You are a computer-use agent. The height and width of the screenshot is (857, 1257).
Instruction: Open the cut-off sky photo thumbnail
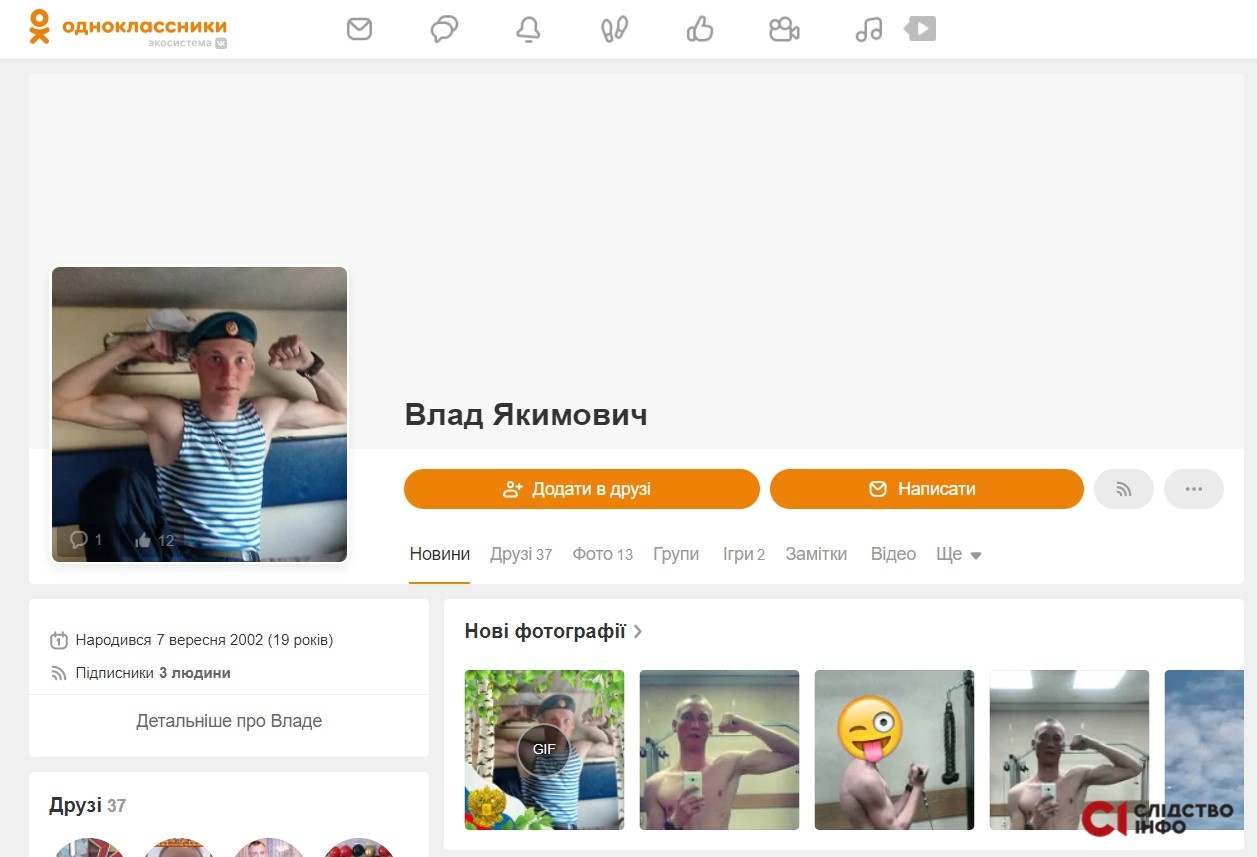(x=1204, y=750)
